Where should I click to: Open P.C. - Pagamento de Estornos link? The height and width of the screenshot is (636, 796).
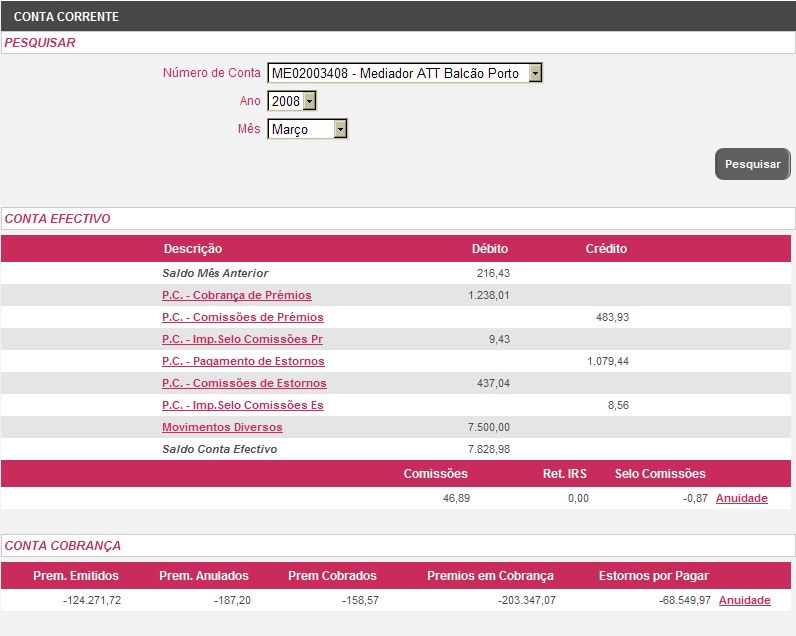pos(243,361)
